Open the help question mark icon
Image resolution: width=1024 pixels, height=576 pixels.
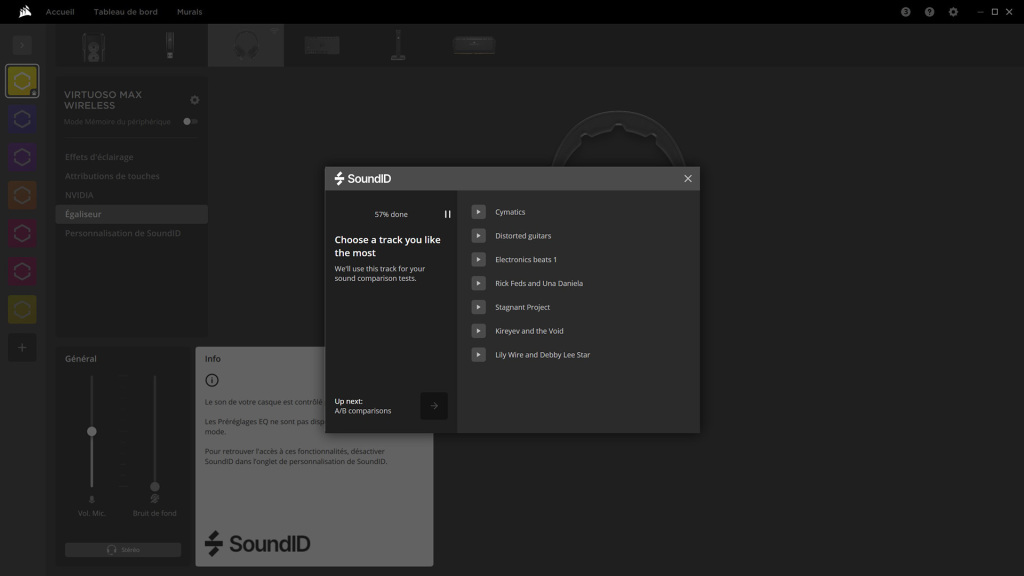point(929,12)
